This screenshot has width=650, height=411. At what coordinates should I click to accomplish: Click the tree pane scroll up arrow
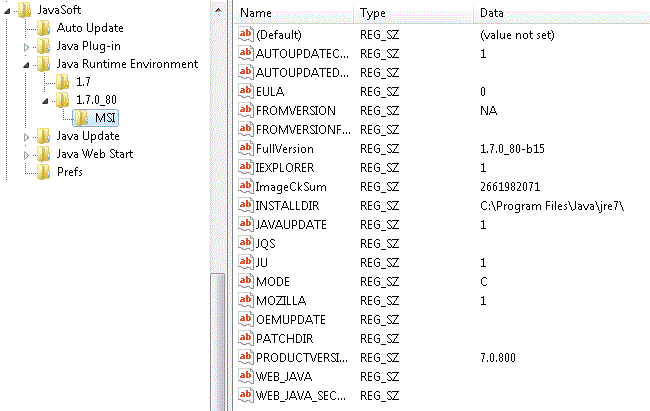[x=218, y=10]
